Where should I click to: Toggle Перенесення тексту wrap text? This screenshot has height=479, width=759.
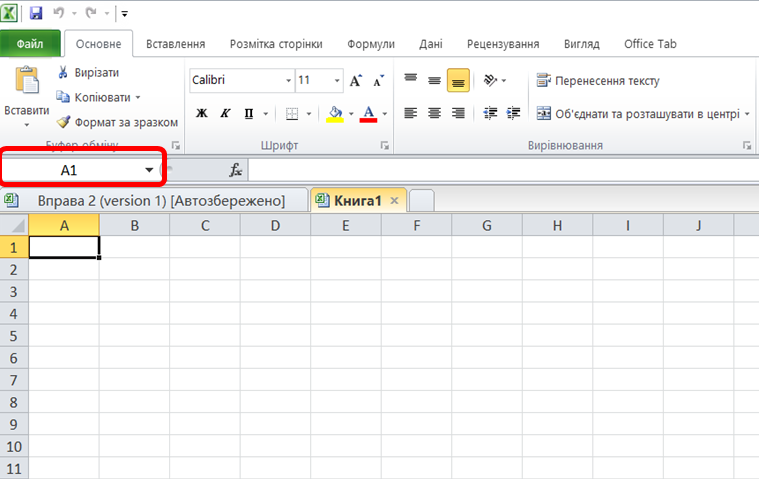click(598, 80)
